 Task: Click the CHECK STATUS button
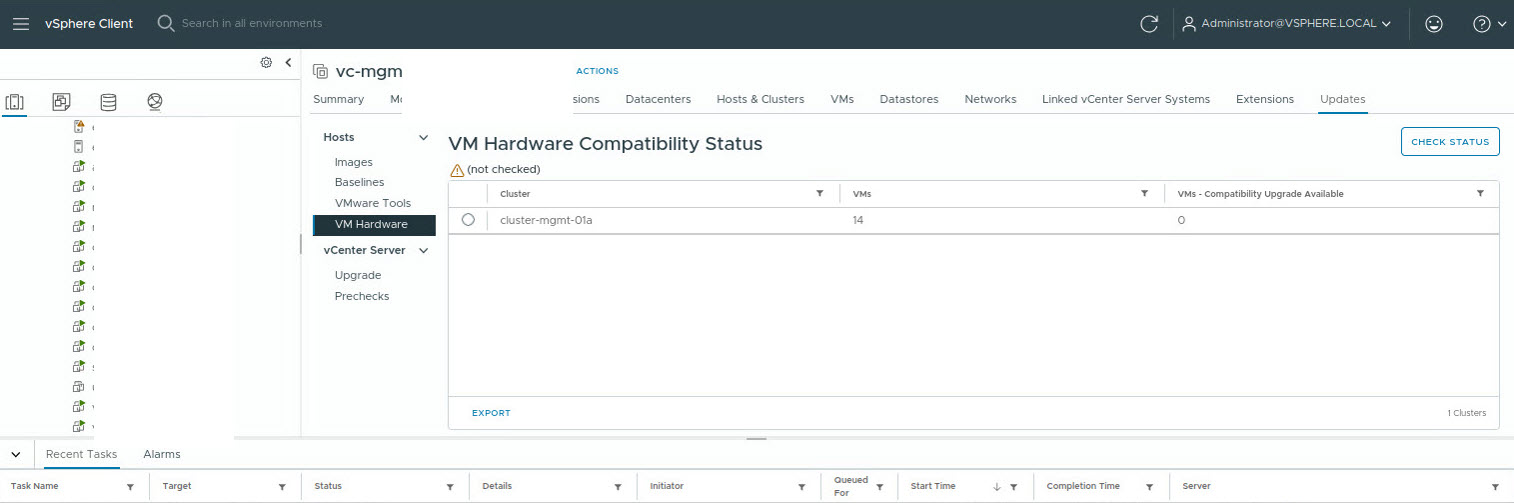pos(1449,142)
